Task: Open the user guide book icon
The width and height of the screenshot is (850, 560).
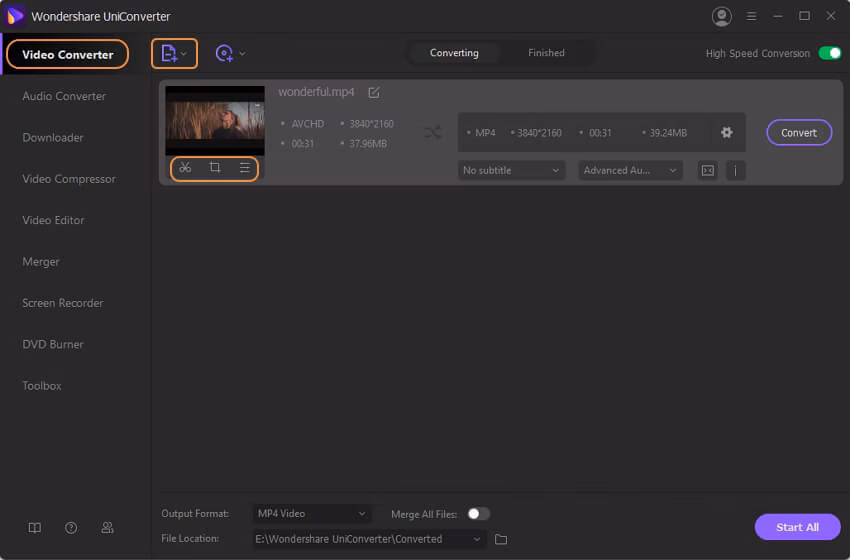Action: click(35, 527)
